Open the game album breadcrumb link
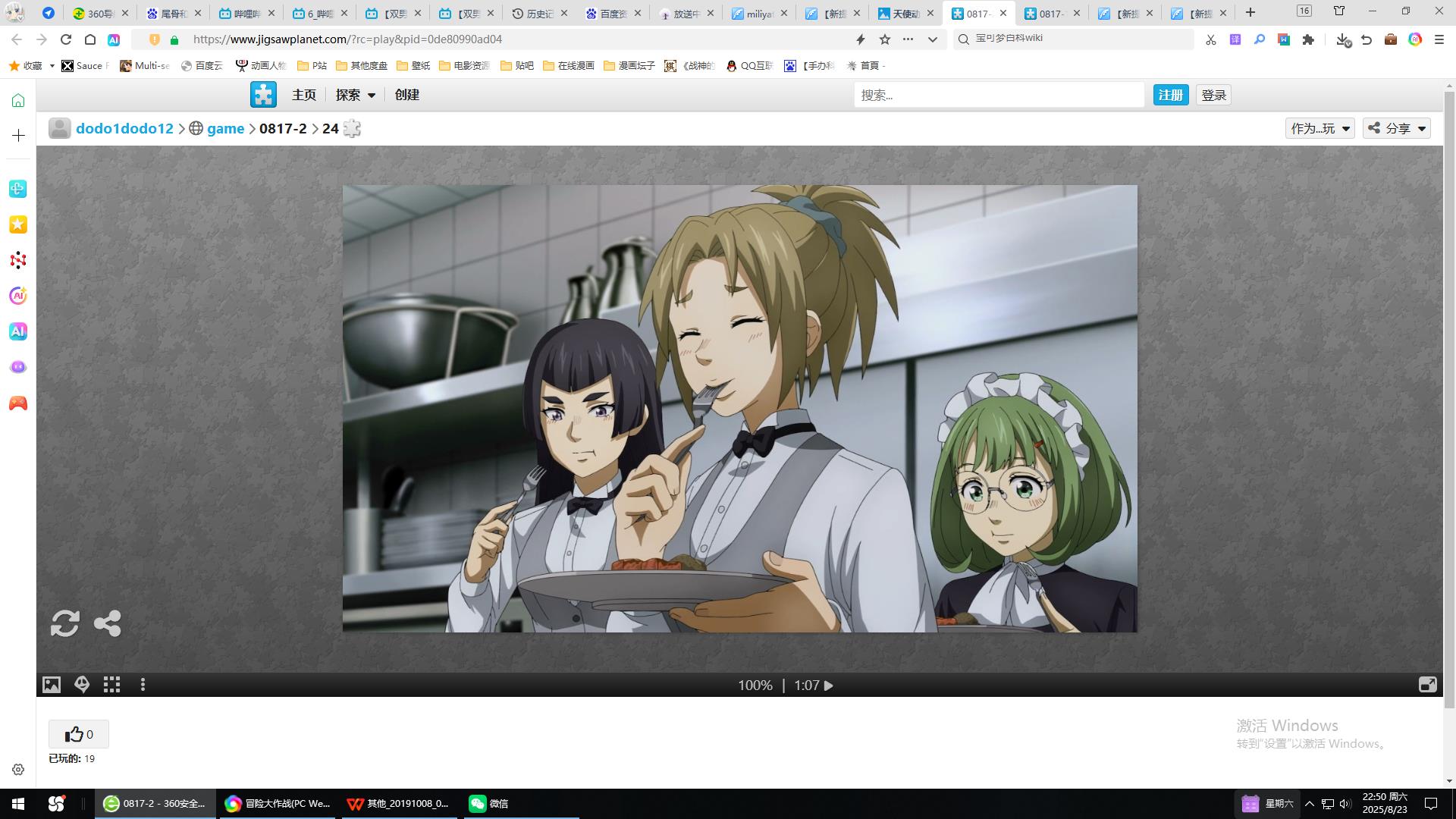 226,129
